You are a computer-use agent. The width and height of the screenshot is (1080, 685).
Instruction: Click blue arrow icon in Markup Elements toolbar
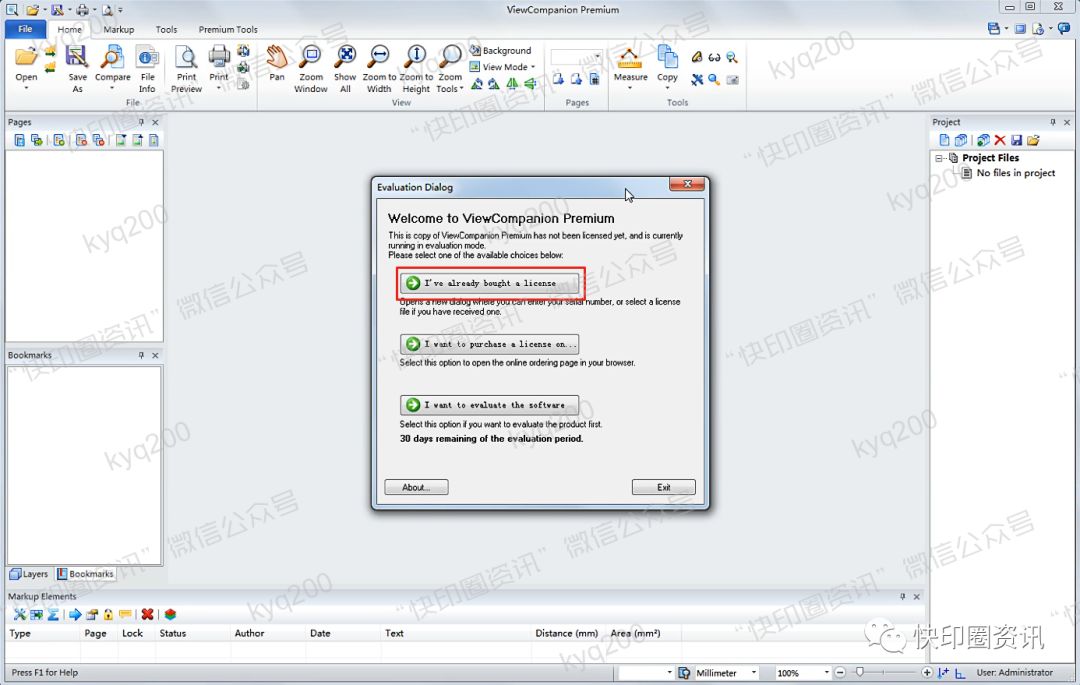(x=75, y=614)
